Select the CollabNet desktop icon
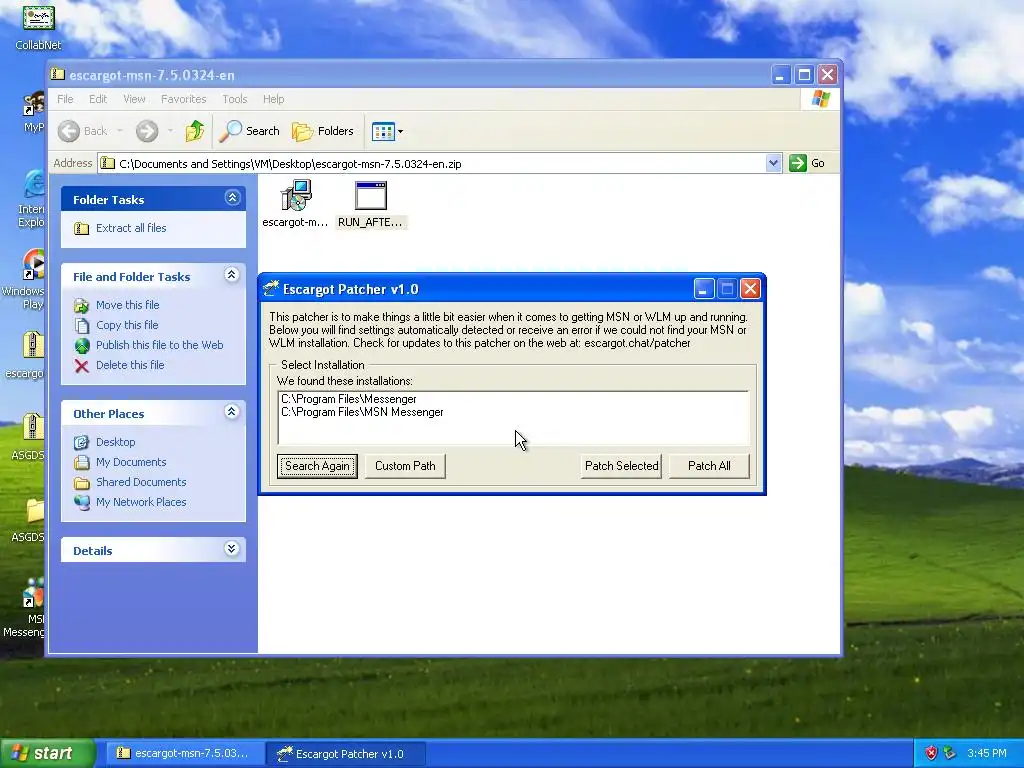1024x768 pixels. tap(39, 26)
